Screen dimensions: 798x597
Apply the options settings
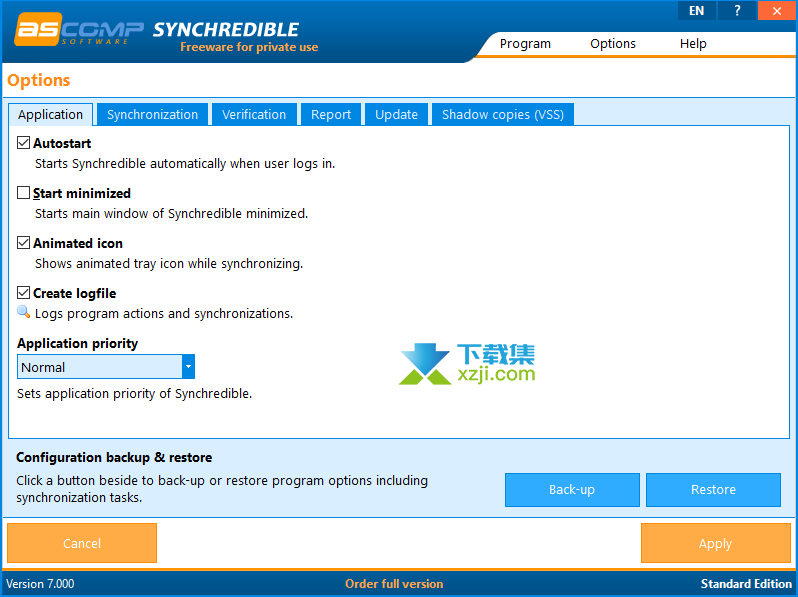tap(716, 543)
